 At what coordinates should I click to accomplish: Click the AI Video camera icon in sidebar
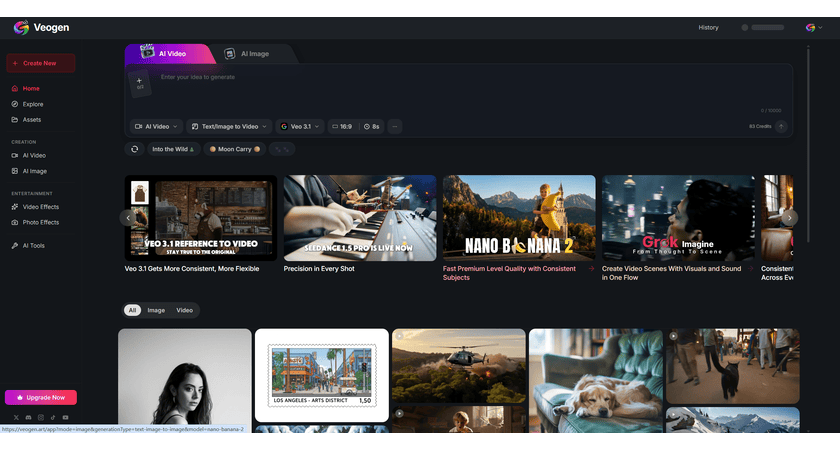(x=15, y=155)
